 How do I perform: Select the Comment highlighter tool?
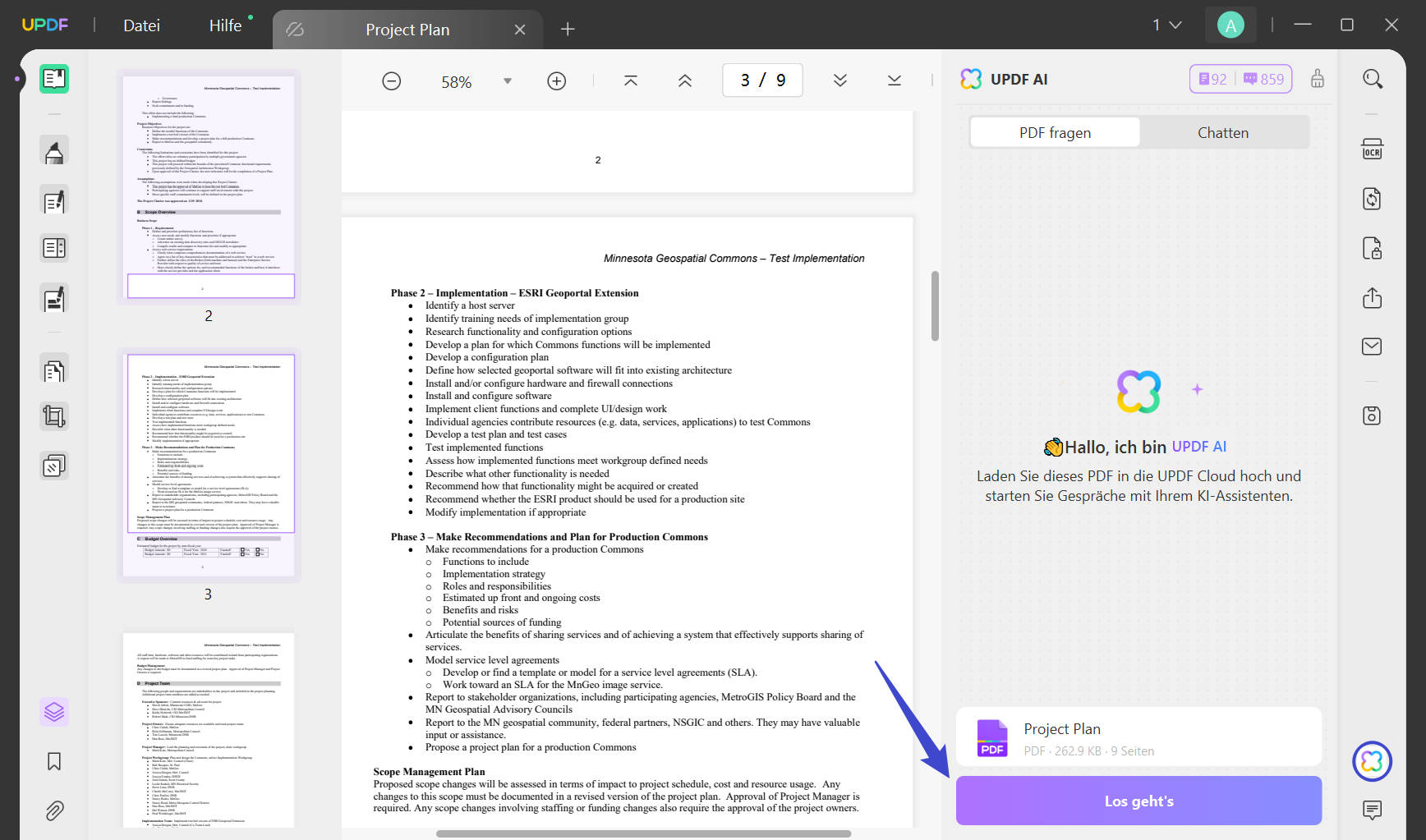click(54, 152)
